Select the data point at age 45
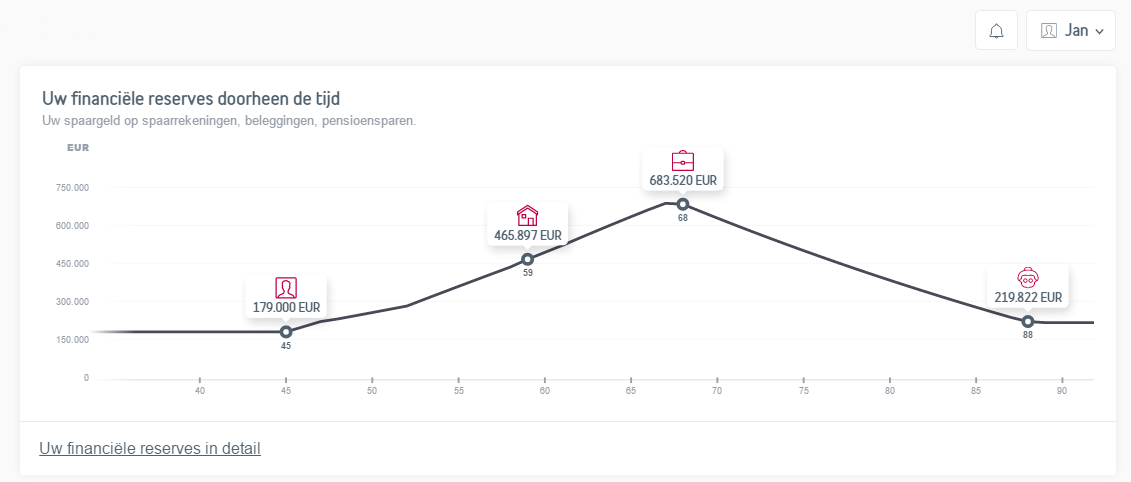1131x482 pixels. click(286, 332)
